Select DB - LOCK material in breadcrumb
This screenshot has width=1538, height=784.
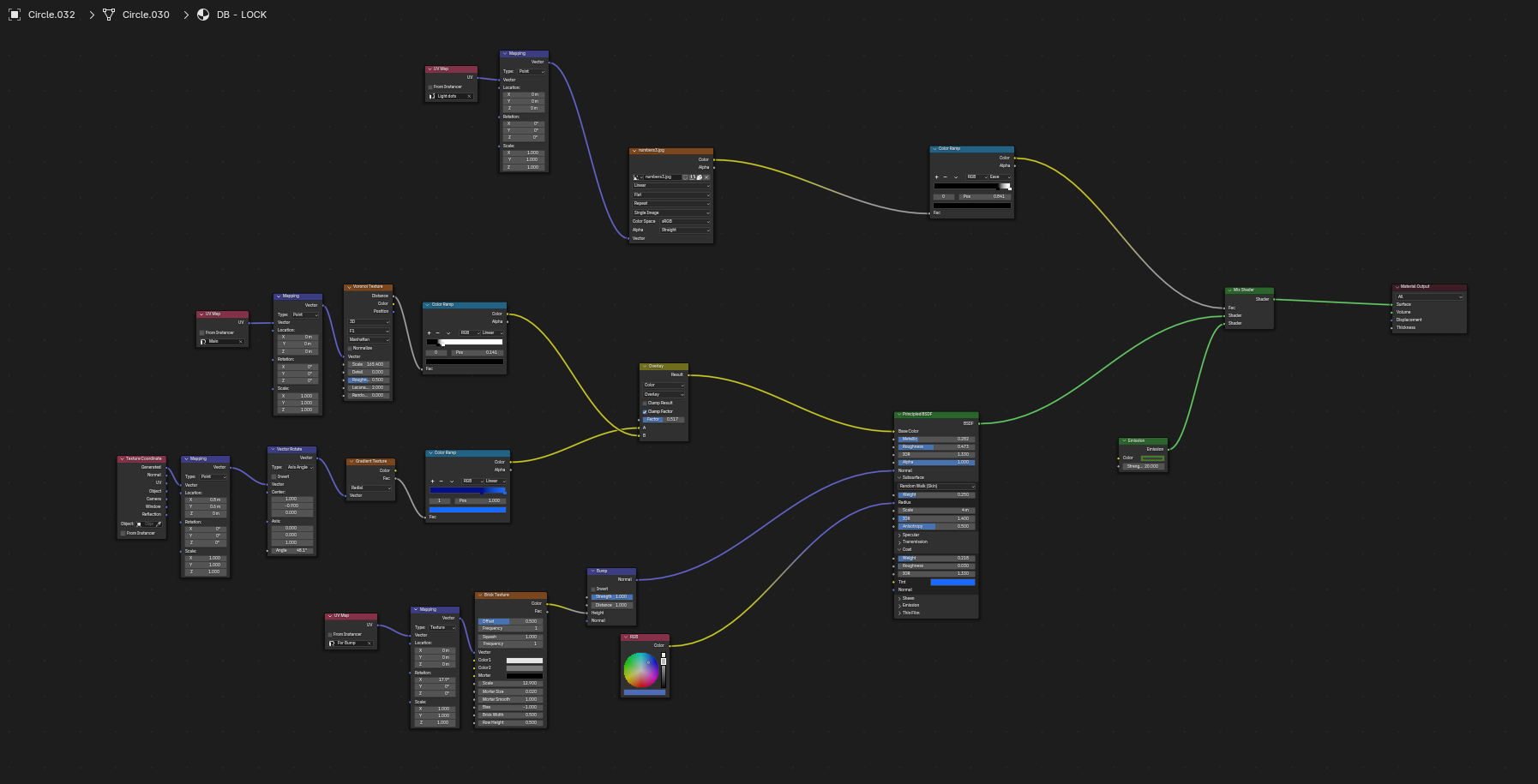click(241, 15)
